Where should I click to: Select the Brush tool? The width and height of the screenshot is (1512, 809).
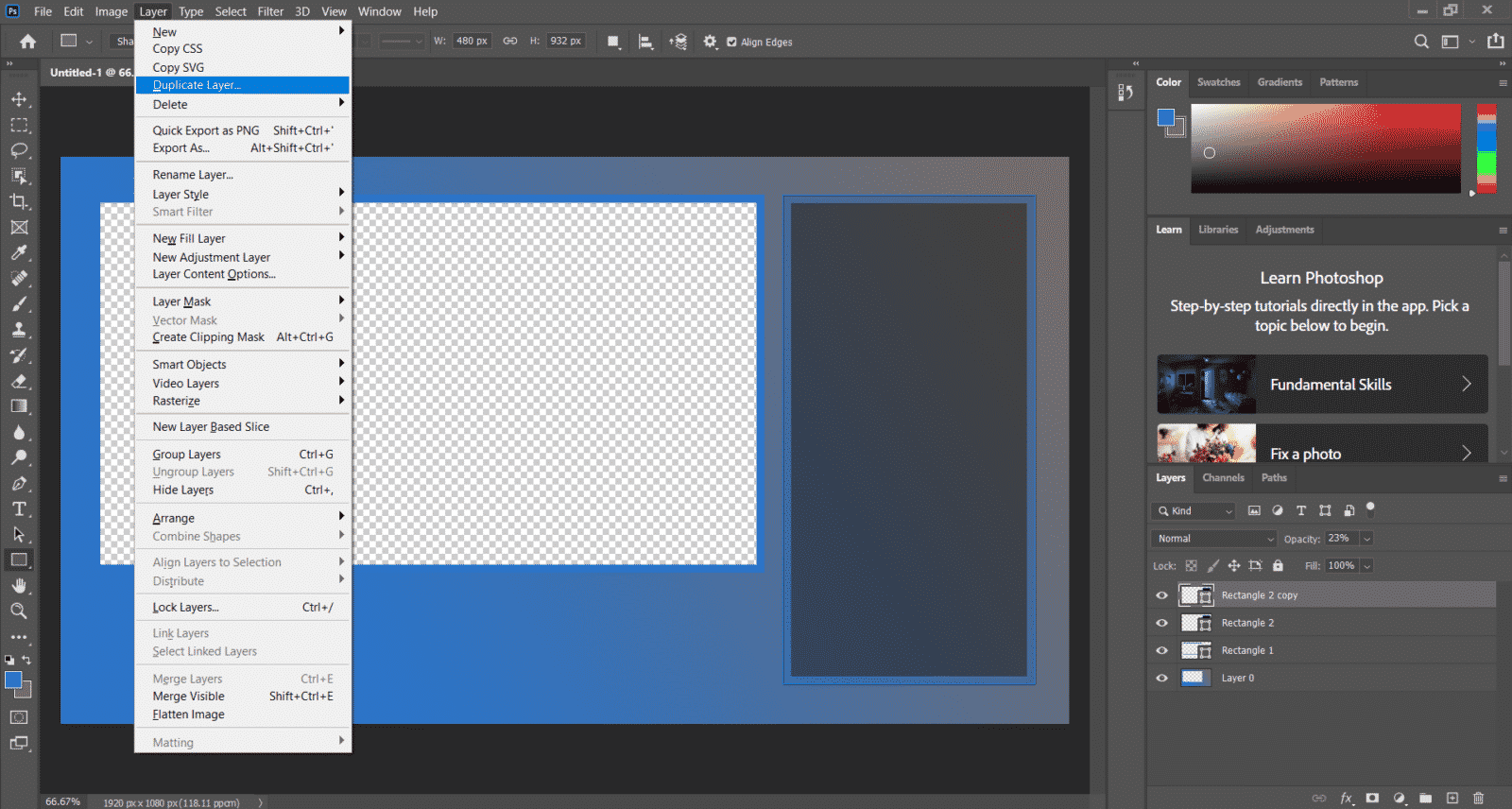tap(19, 304)
